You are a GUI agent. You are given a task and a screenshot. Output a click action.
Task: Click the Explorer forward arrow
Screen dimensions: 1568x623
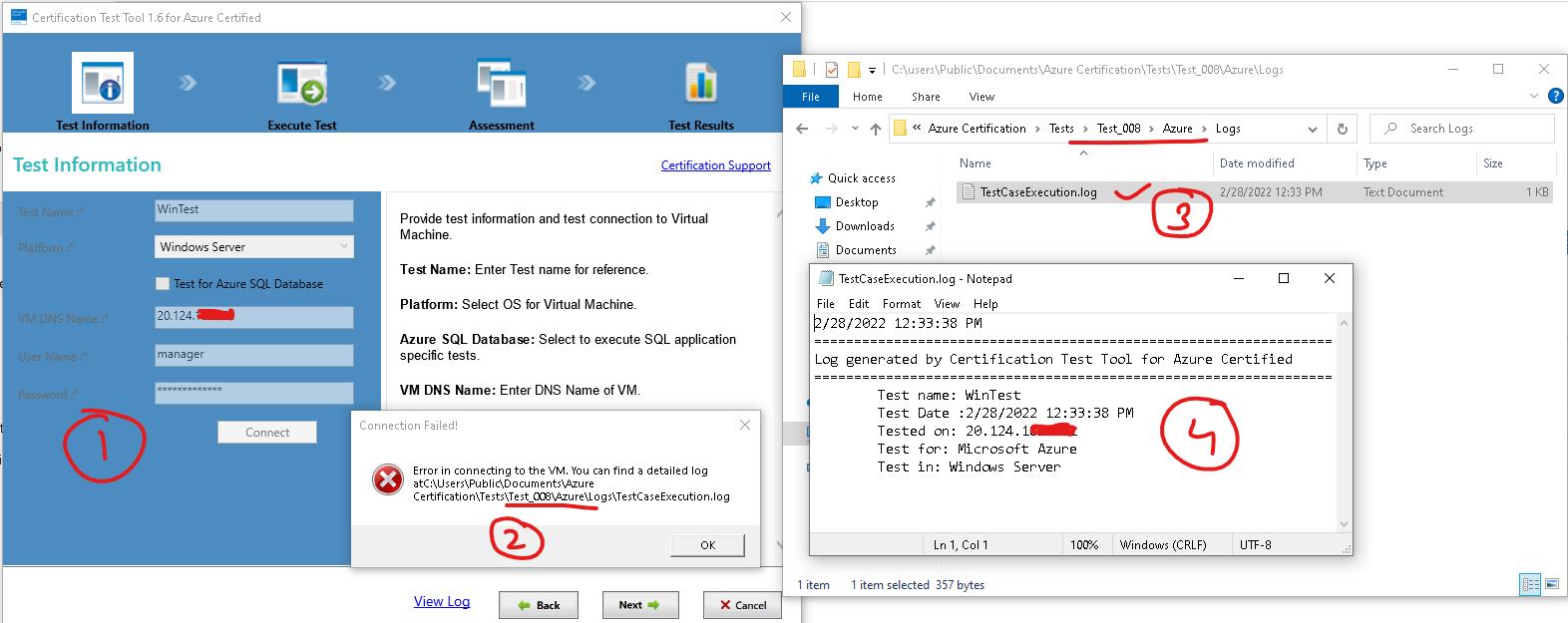pyautogui.click(x=831, y=129)
